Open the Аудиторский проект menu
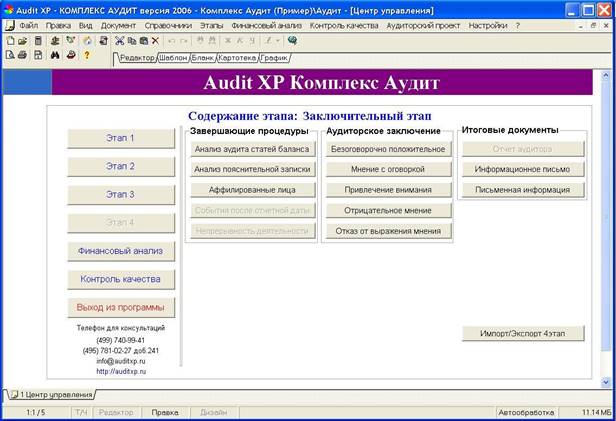This screenshot has height=421, width=616. tap(423, 26)
